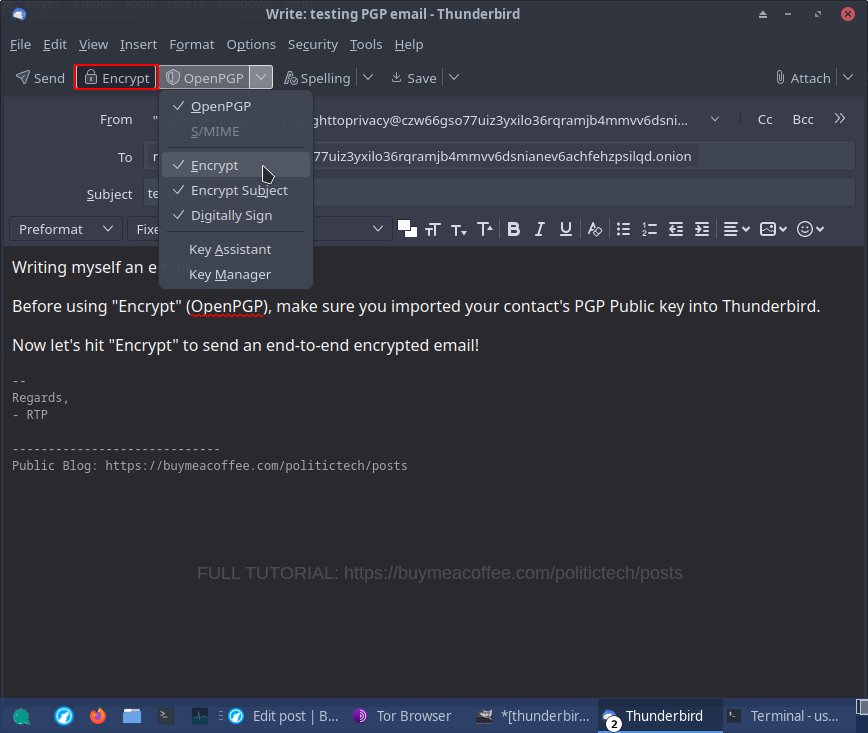Screen dimensions: 868x733
Task: Select OpenPGP encryption technology option
Action: (236, 106)
